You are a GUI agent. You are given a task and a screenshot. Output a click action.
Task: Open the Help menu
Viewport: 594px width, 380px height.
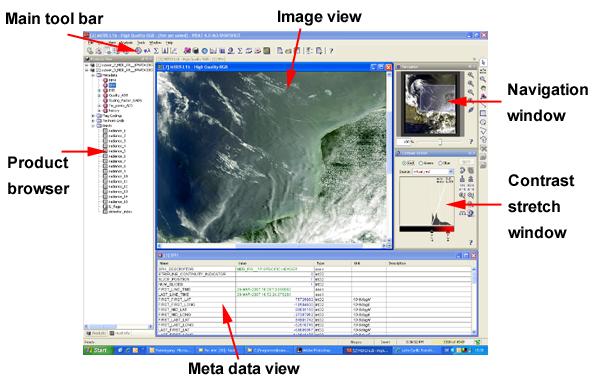click(169, 43)
